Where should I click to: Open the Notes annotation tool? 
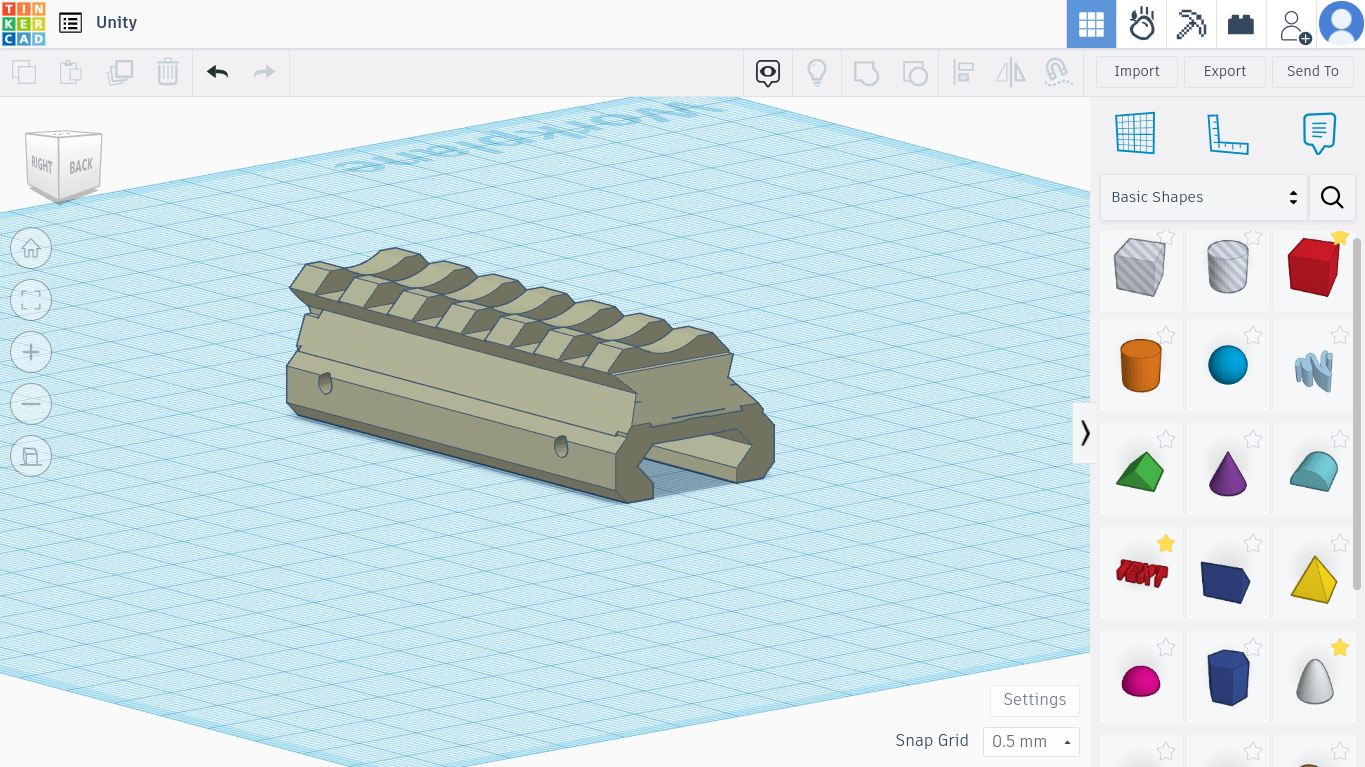[1319, 132]
